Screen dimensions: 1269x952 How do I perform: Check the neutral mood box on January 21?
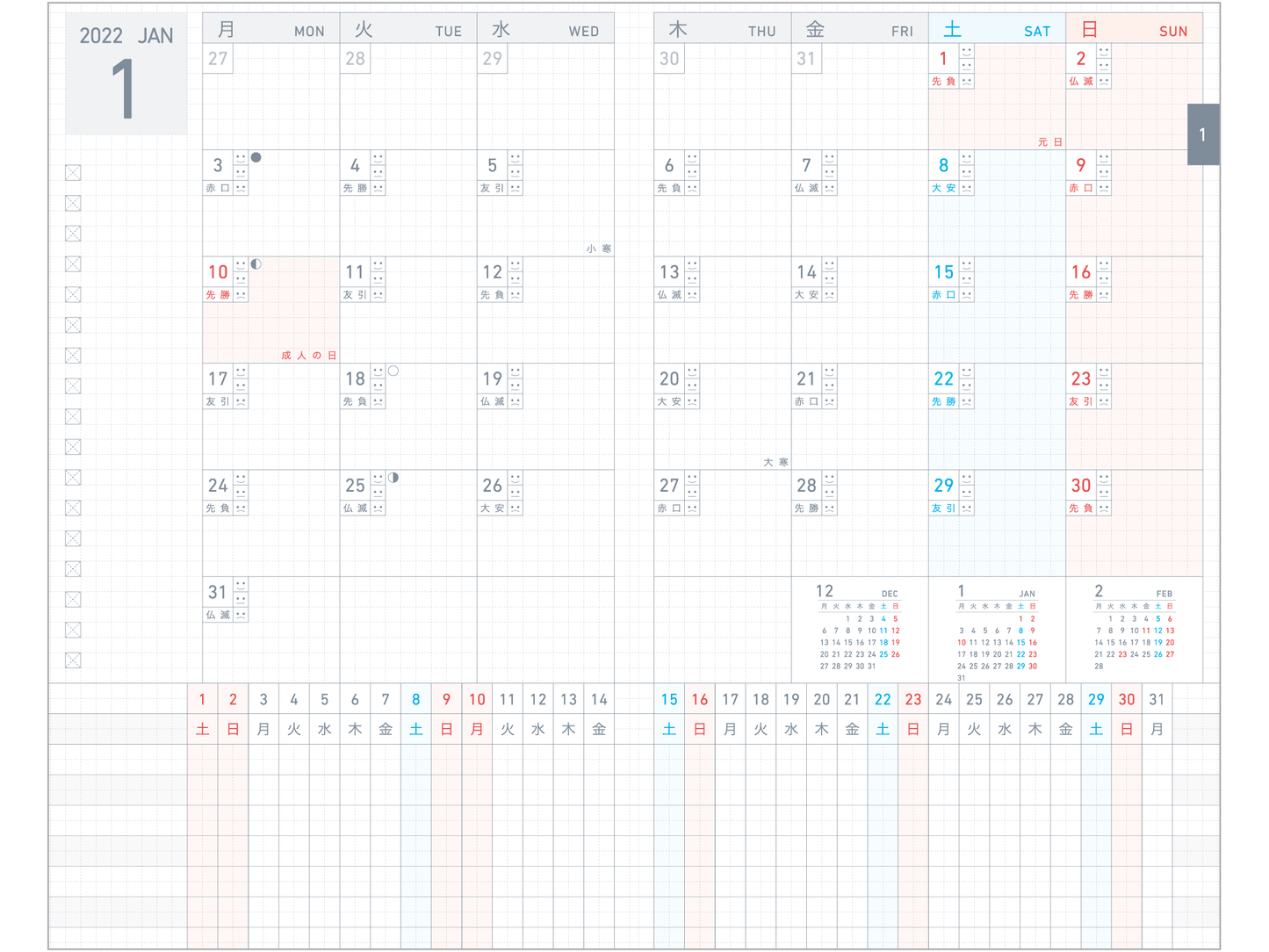(829, 386)
